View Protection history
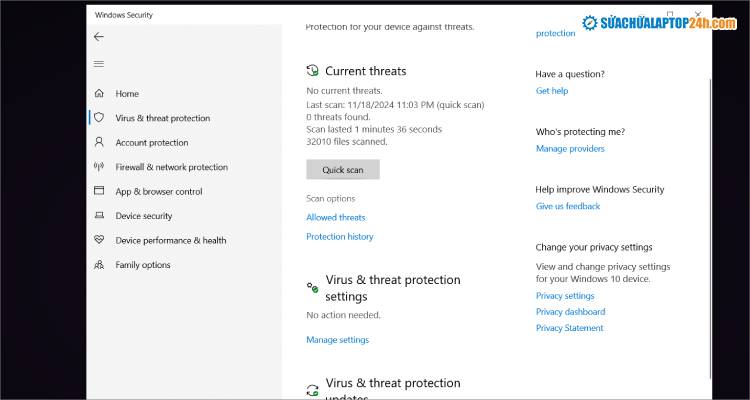The image size is (750, 400). tap(339, 237)
